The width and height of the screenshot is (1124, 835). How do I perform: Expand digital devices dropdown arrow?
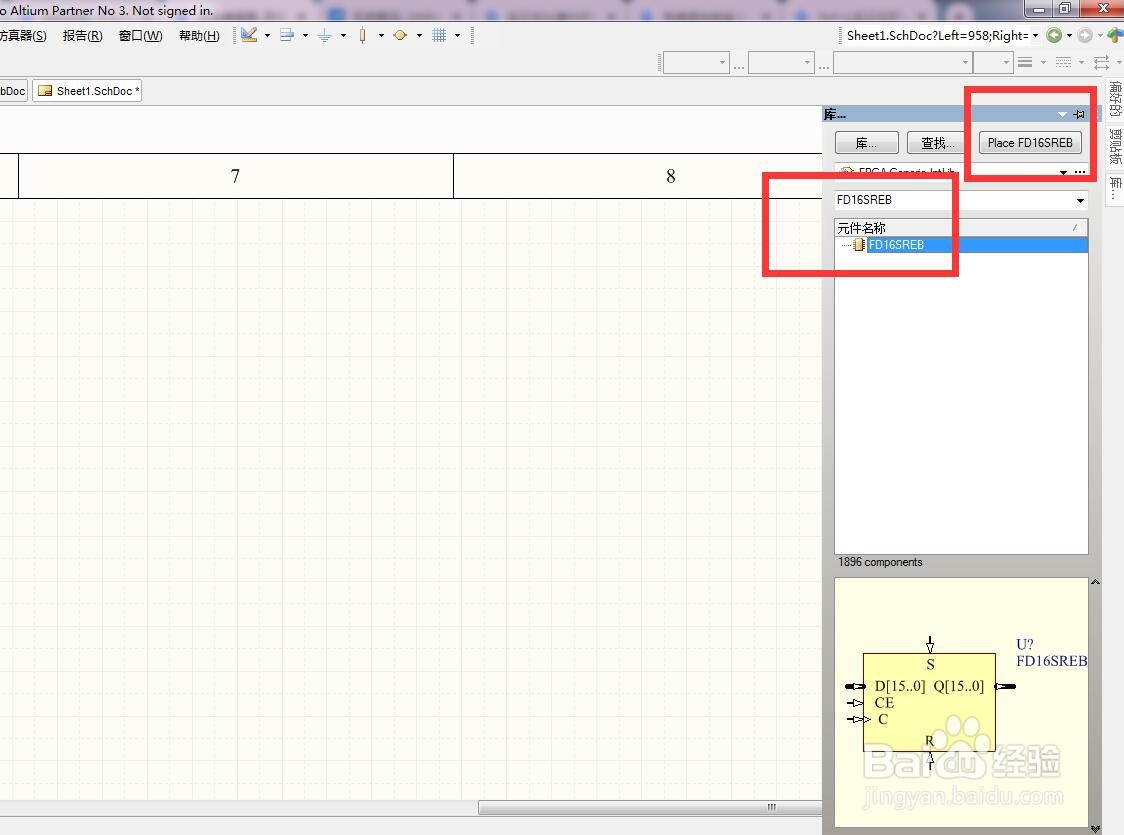click(381, 35)
